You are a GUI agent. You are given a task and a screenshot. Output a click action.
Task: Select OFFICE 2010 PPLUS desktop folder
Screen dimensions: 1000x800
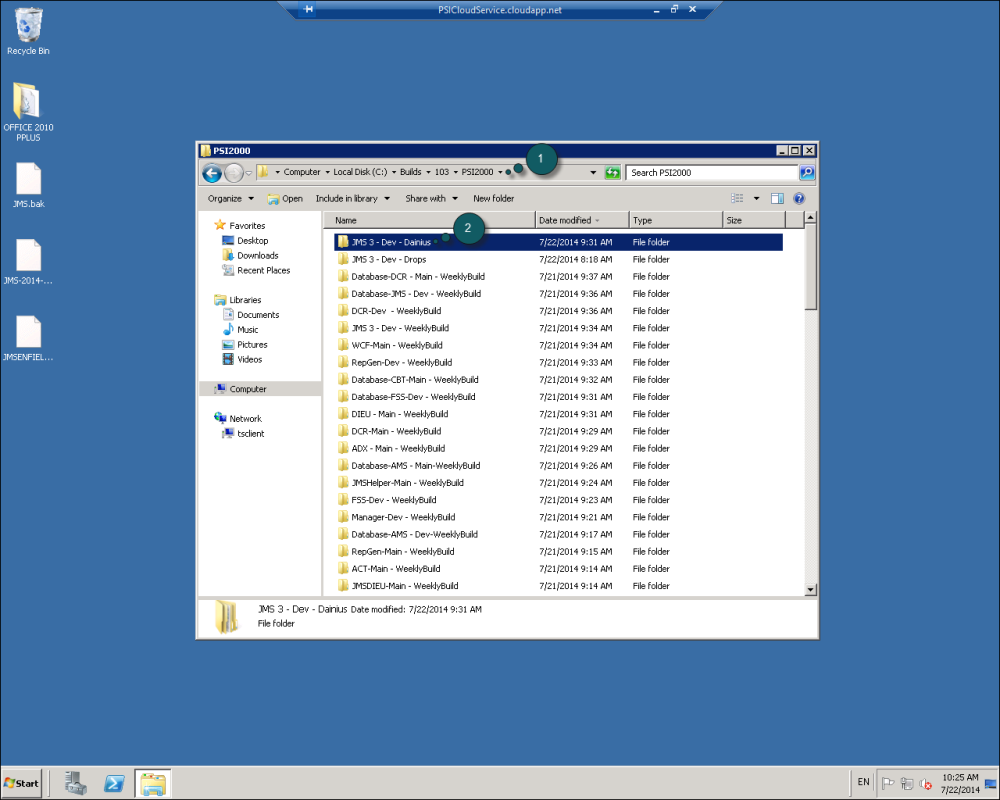pos(28,112)
